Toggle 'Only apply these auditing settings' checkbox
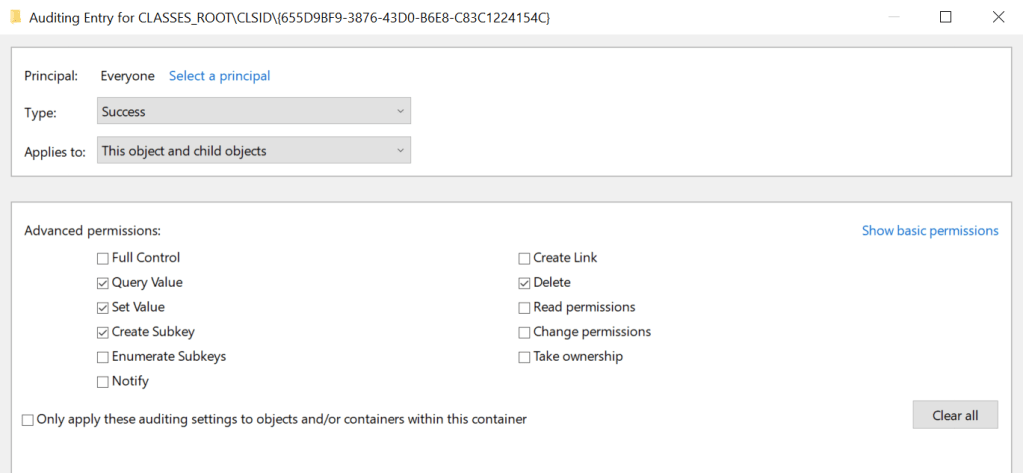 tap(28, 420)
